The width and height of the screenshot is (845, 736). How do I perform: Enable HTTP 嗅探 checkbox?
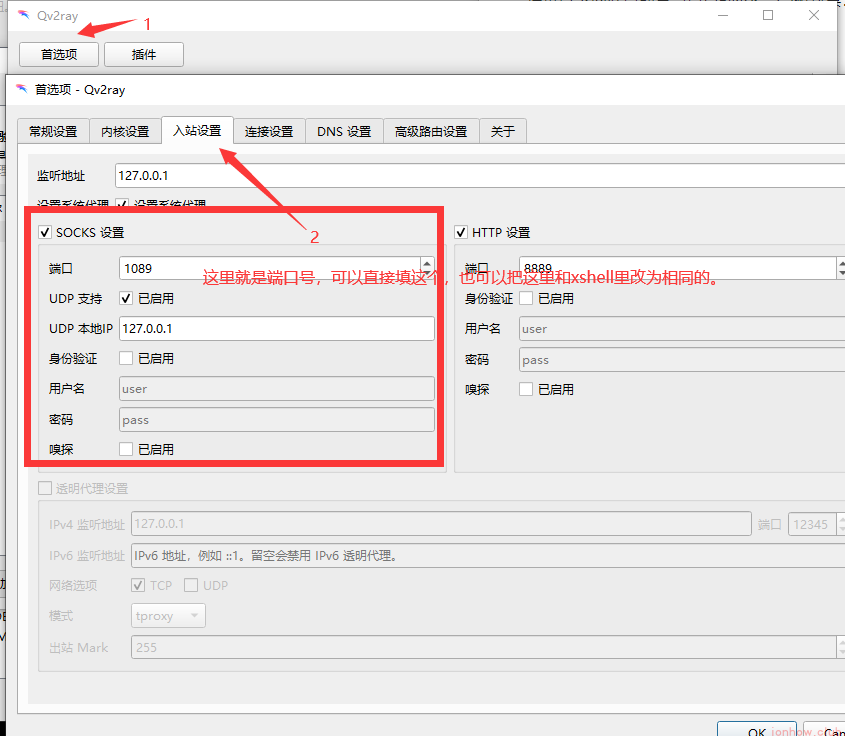[x=526, y=389]
